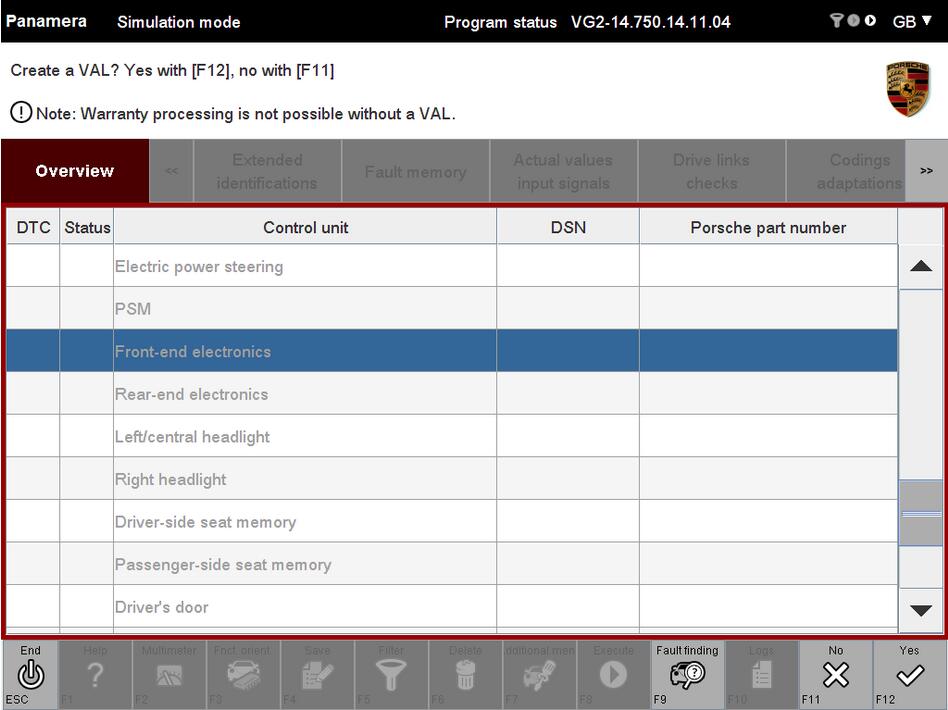Open the GB language dropdown
This screenshot has height=710, width=948.
pyautogui.click(x=912, y=22)
